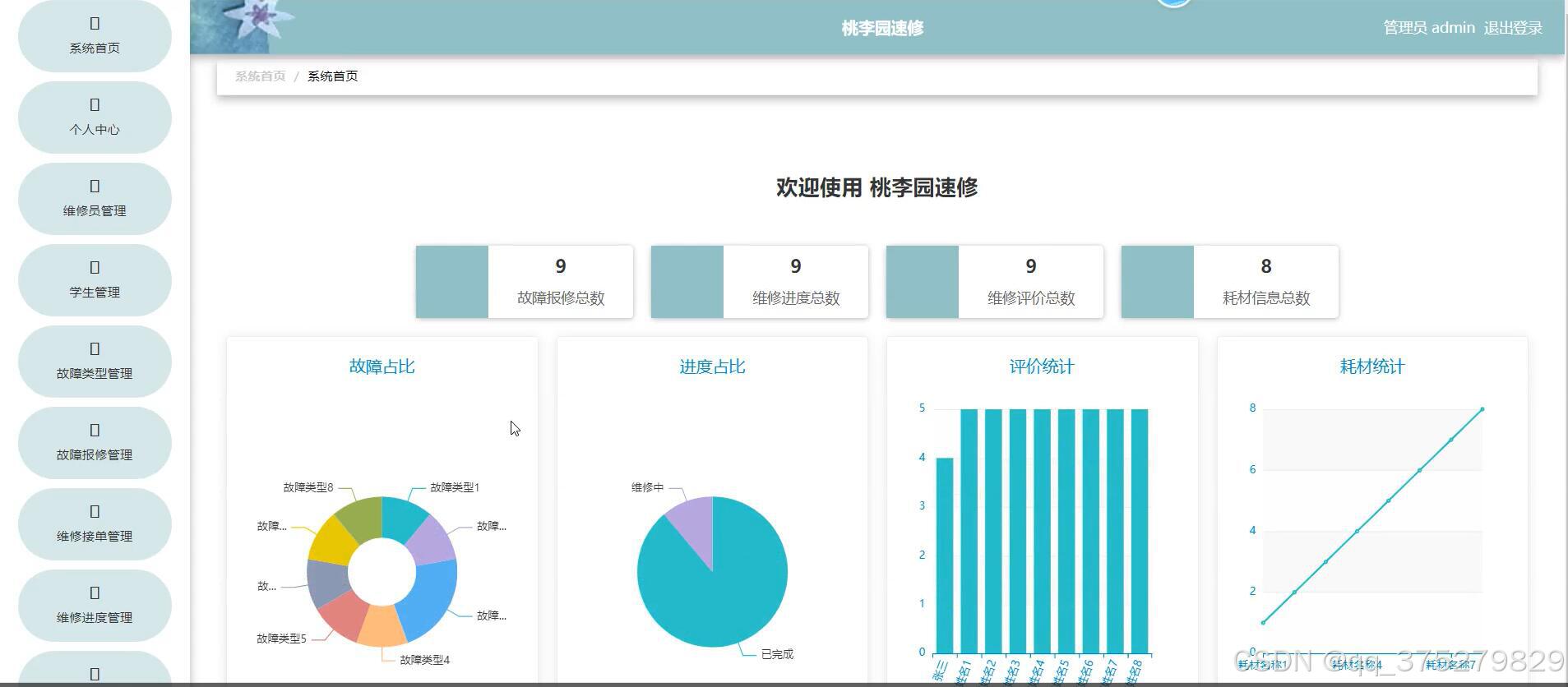Click the 耗材信息总数 stat card
The width and height of the screenshot is (1568, 687).
click(1230, 282)
